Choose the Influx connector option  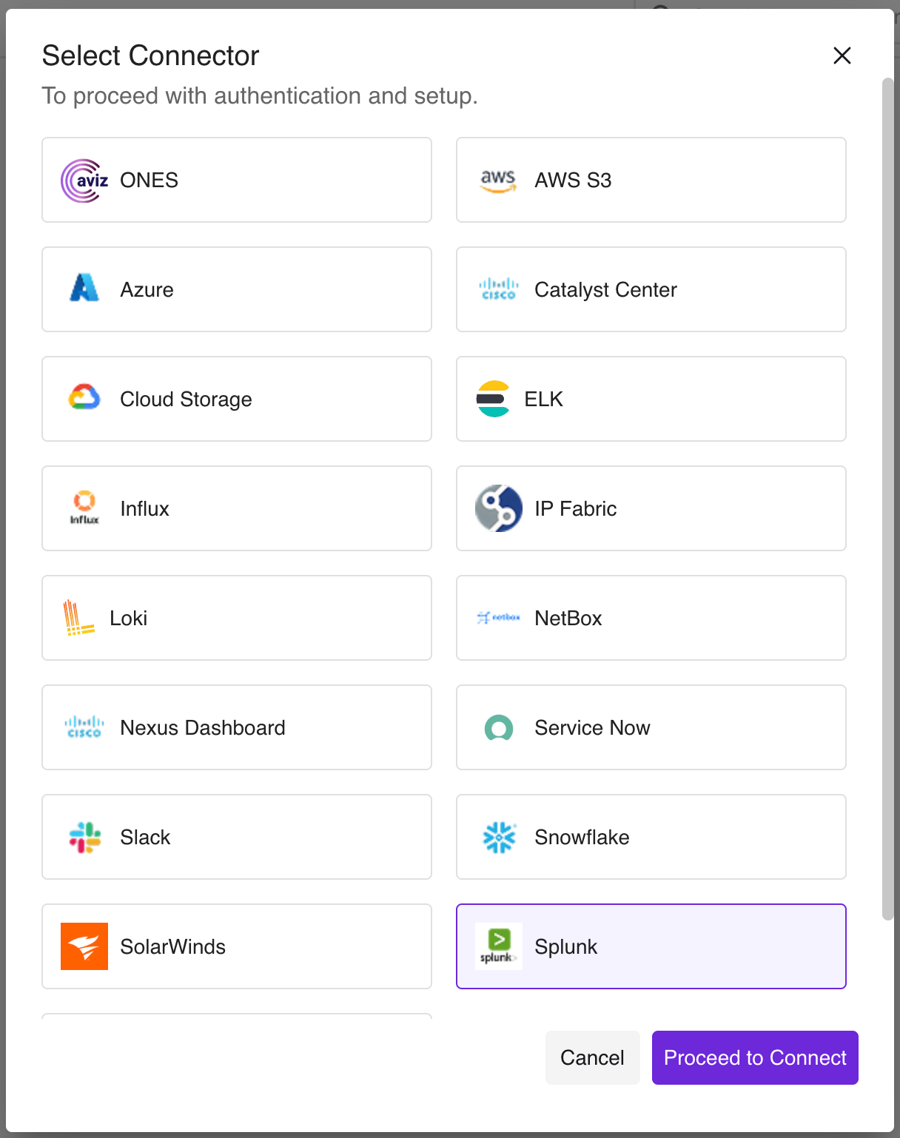[236, 509]
